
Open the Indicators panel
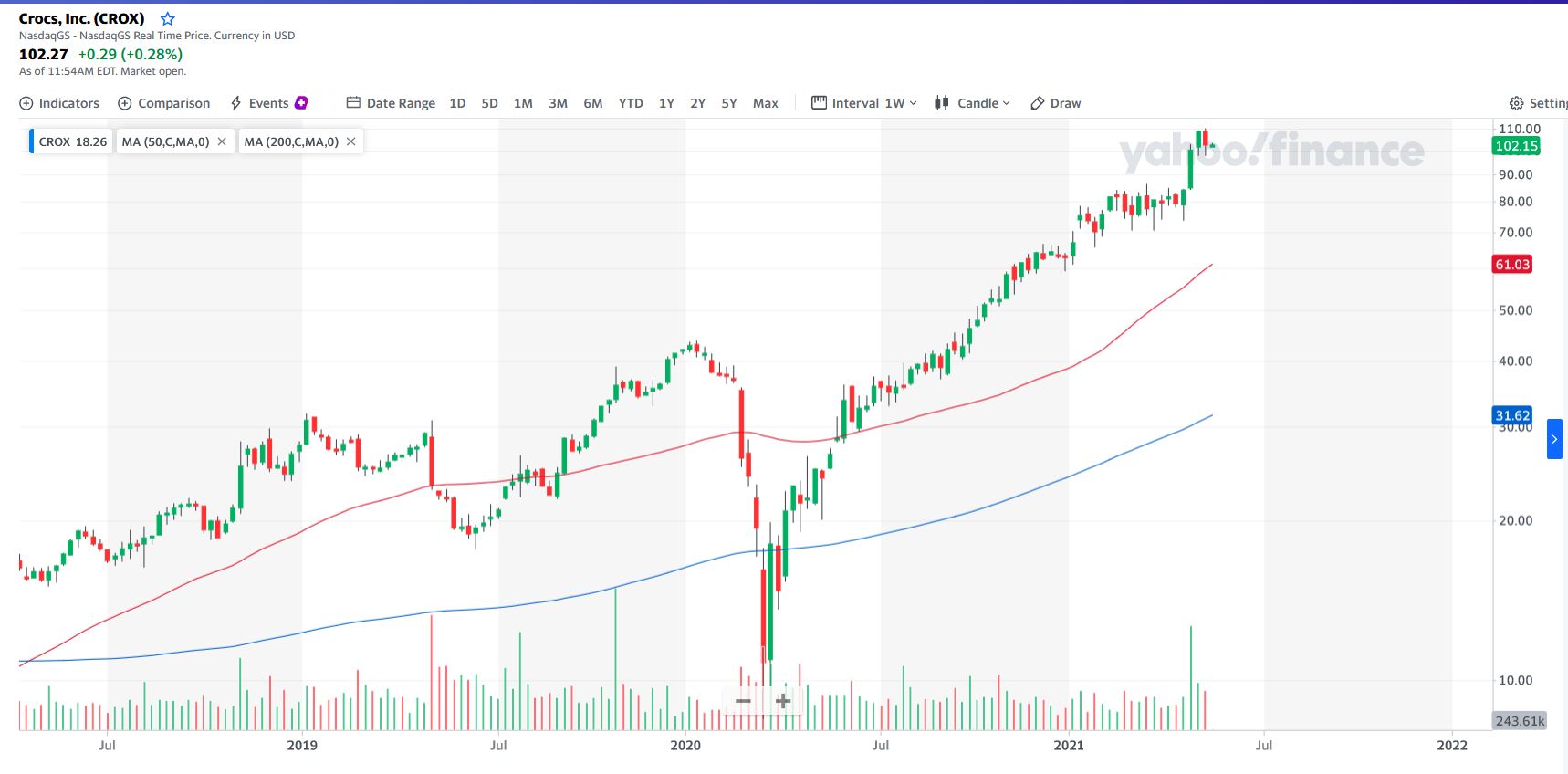(x=59, y=103)
